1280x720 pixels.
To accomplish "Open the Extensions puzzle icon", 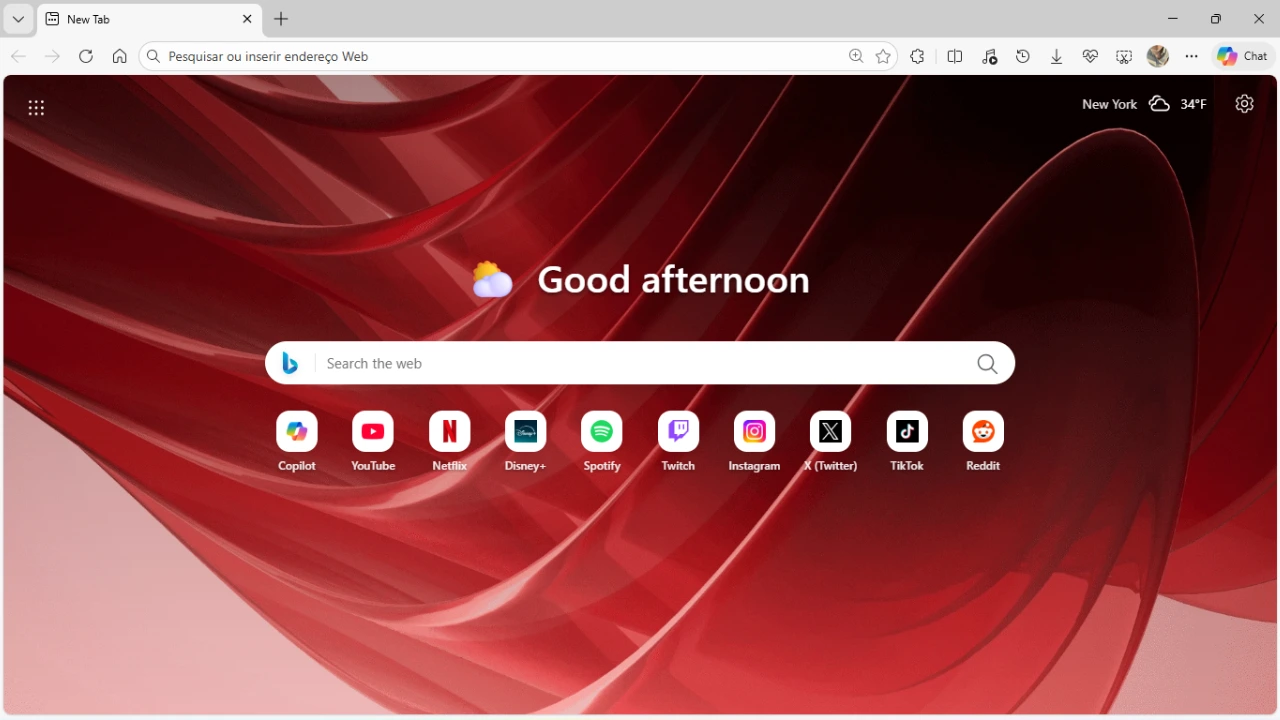I will pos(917,57).
